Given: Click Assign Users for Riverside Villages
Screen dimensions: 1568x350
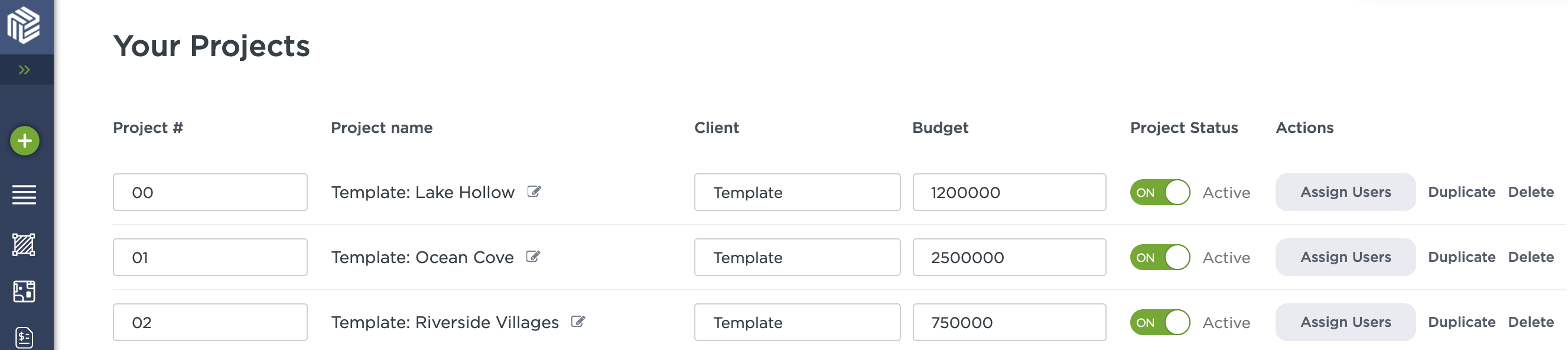Looking at the screenshot, I should [x=1345, y=322].
